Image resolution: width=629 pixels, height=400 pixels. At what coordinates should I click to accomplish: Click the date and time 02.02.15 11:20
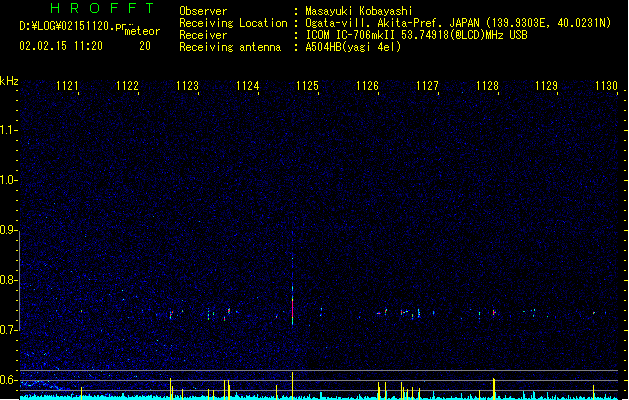61,46
